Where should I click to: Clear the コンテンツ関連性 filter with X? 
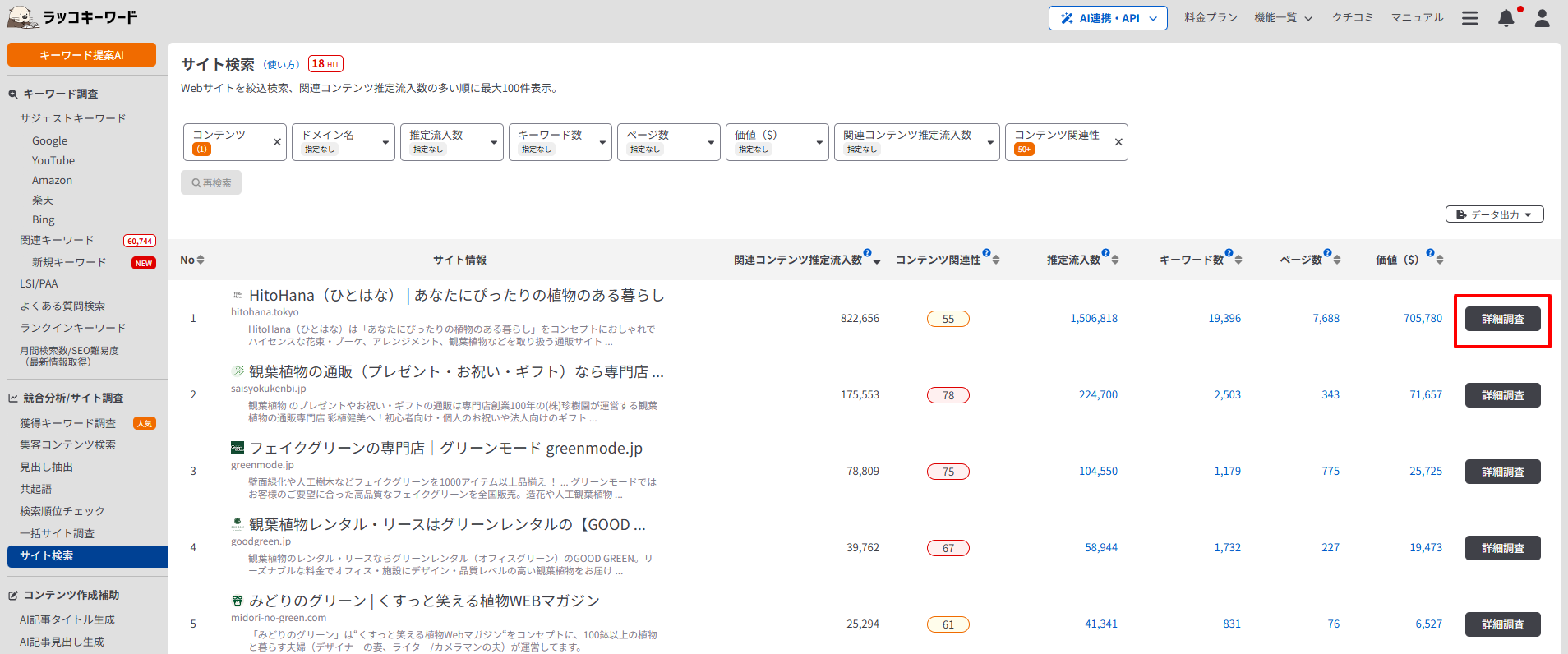point(1118,142)
